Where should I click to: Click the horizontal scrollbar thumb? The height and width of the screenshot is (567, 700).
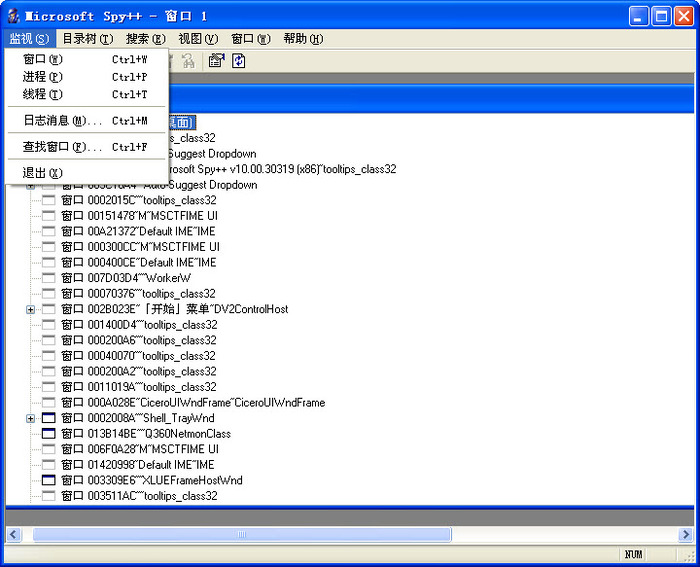[x=242, y=534]
